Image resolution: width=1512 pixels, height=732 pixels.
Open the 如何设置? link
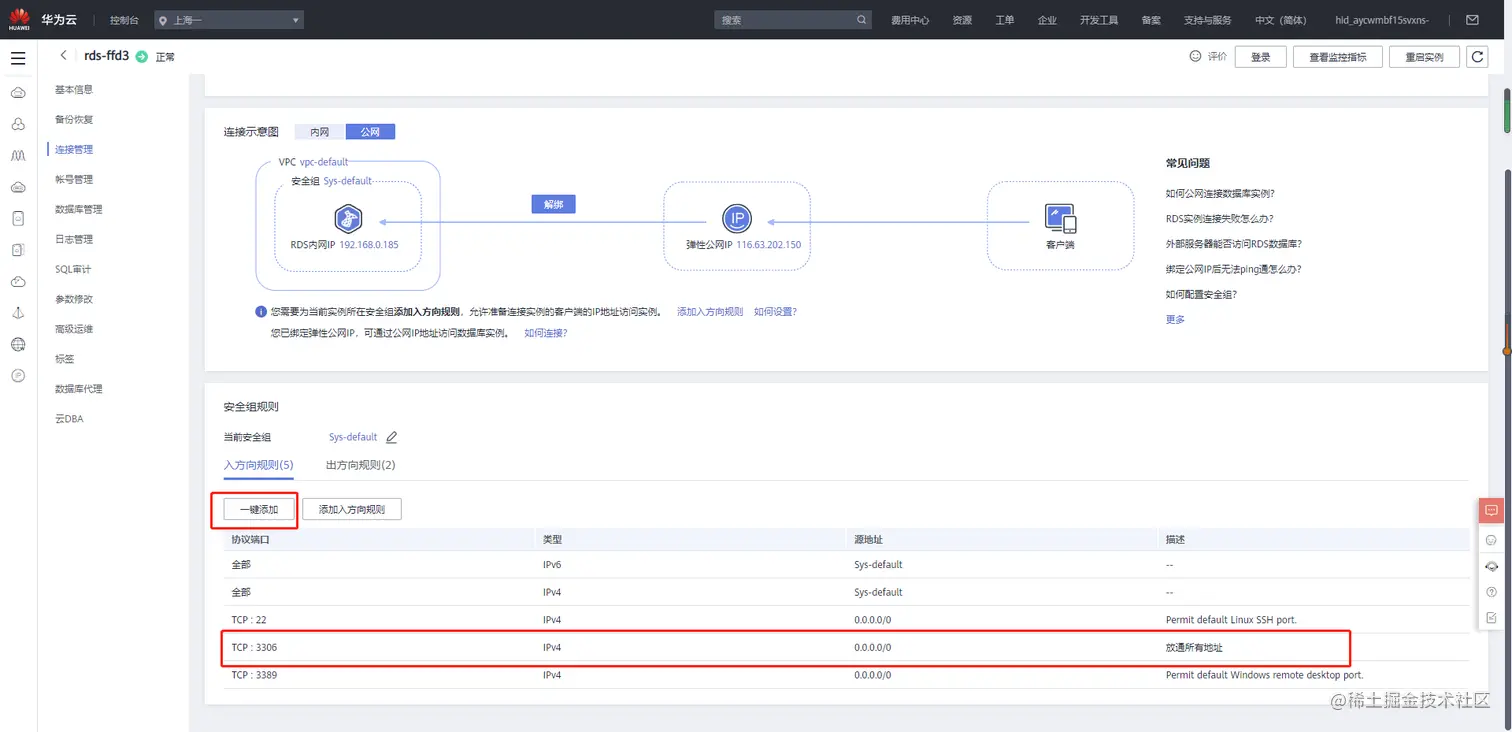[775, 312]
